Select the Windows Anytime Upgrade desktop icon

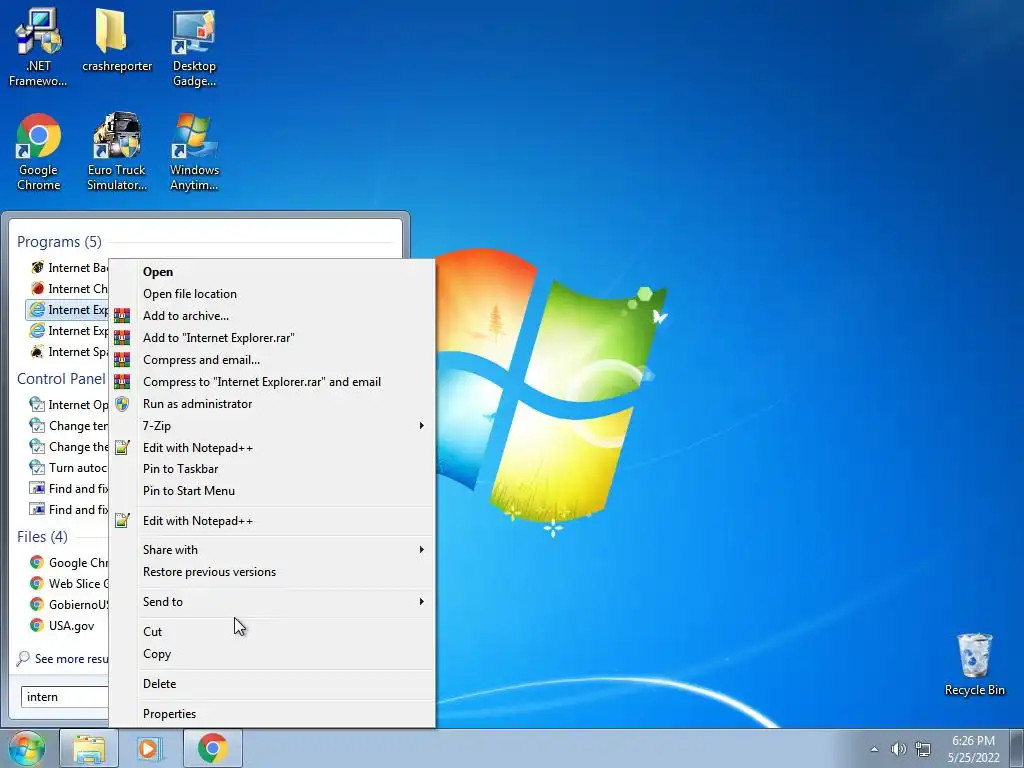tap(194, 152)
